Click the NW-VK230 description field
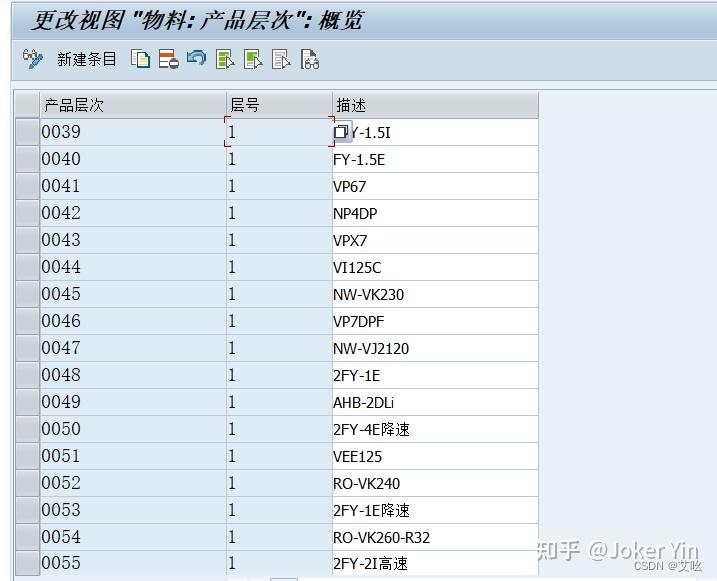717x581 pixels. tap(435, 294)
